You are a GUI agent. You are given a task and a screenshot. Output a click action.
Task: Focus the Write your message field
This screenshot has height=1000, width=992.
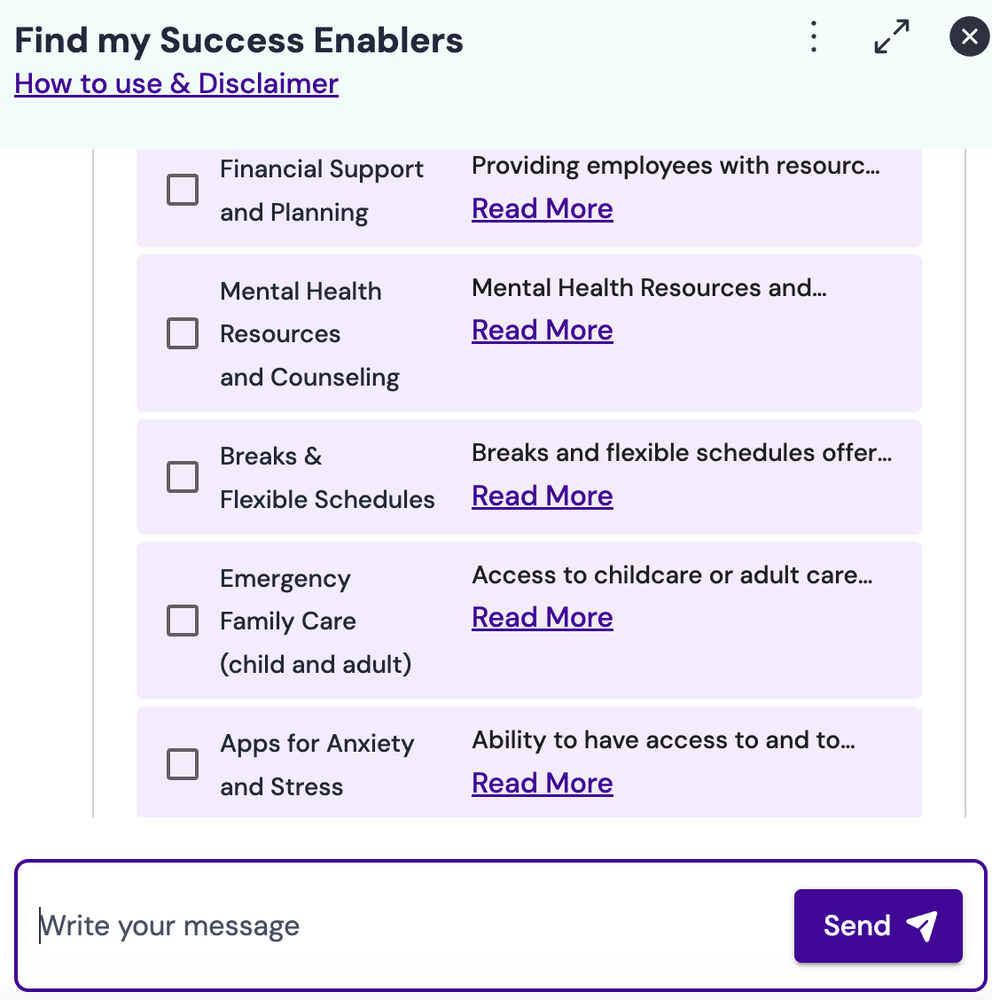pos(400,926)
